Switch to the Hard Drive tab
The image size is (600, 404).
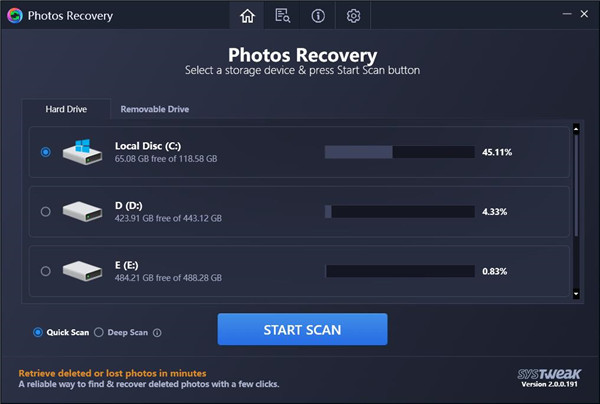coord(67,109)
